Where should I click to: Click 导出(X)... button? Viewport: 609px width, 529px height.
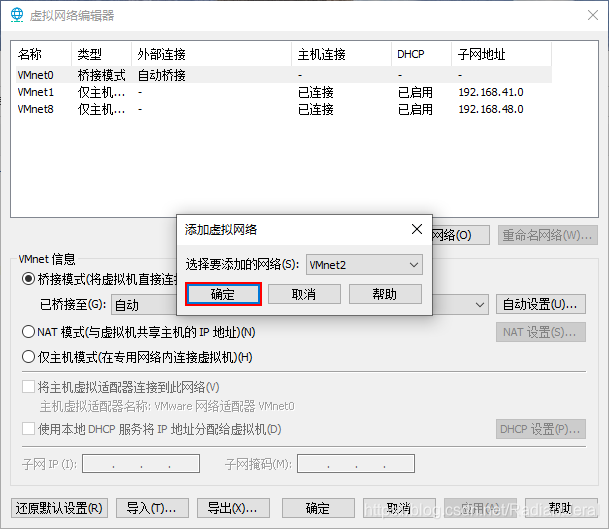pyautogui.click(x=233, y=508)
